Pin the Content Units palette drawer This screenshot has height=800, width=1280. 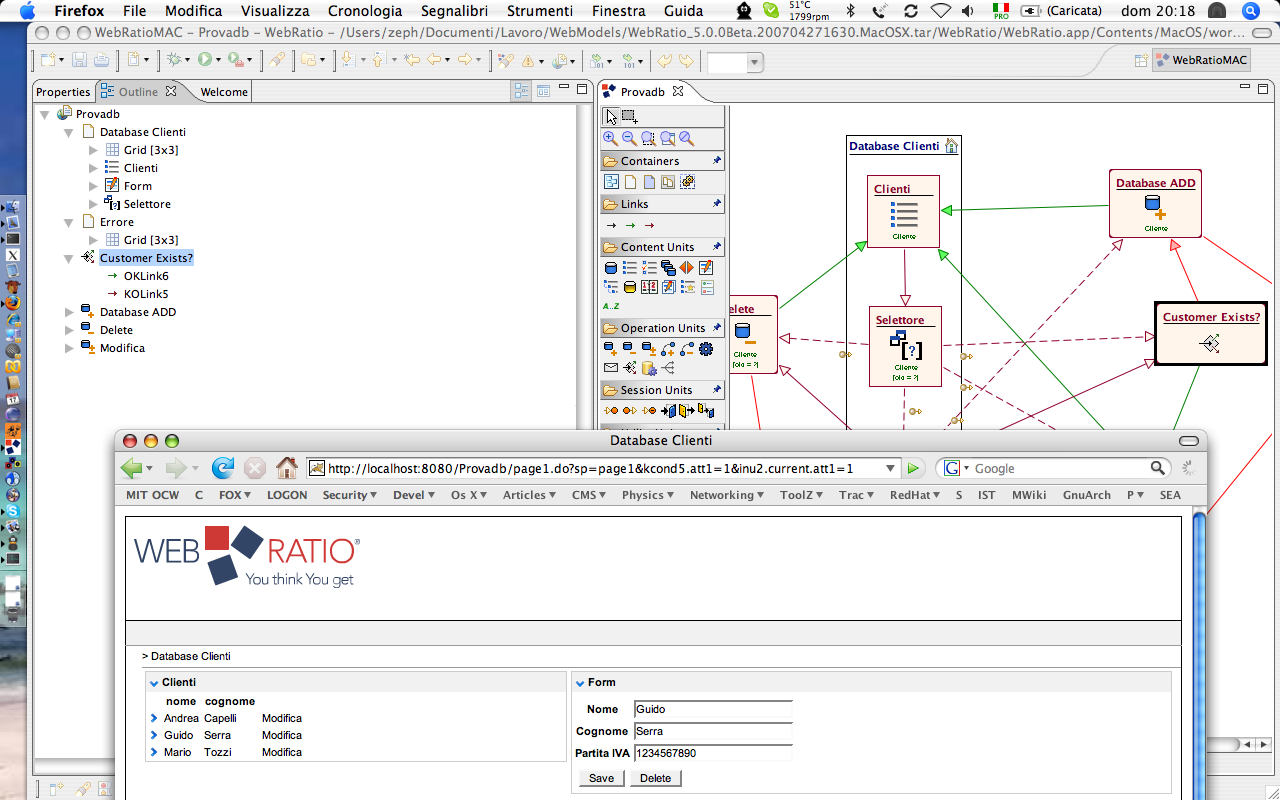coord(716,247)
